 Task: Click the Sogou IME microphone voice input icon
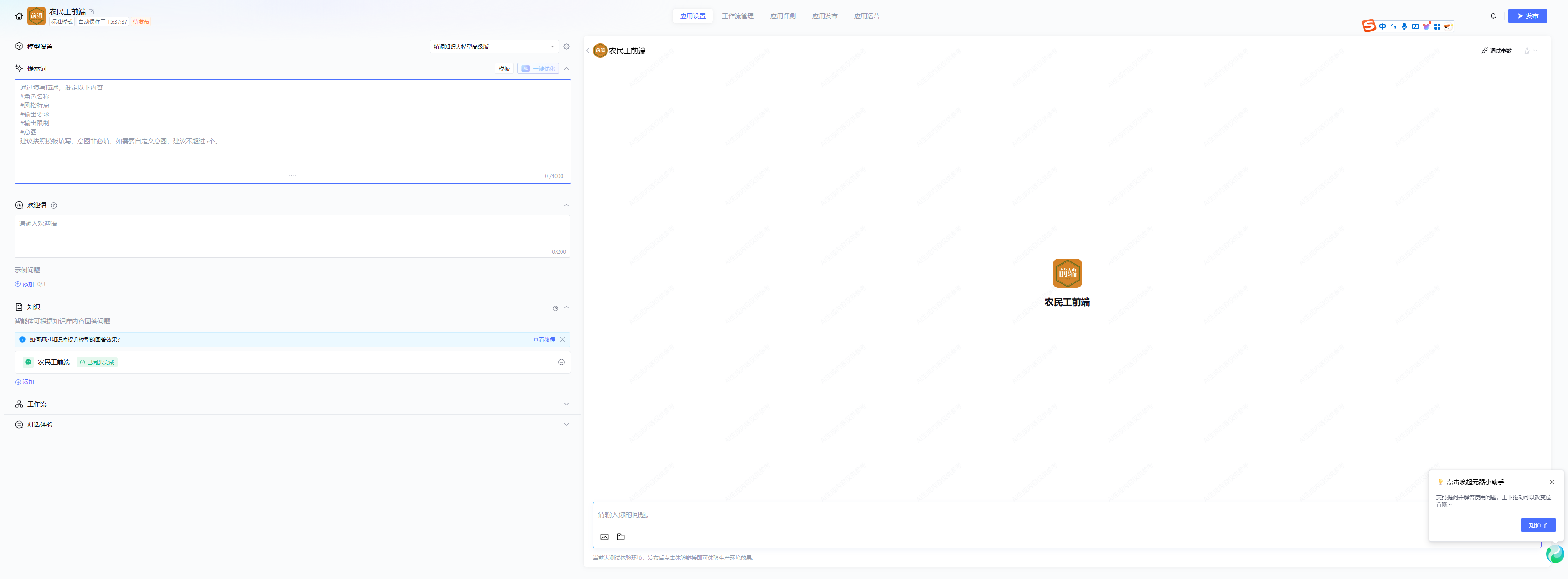coord(1404,26)
